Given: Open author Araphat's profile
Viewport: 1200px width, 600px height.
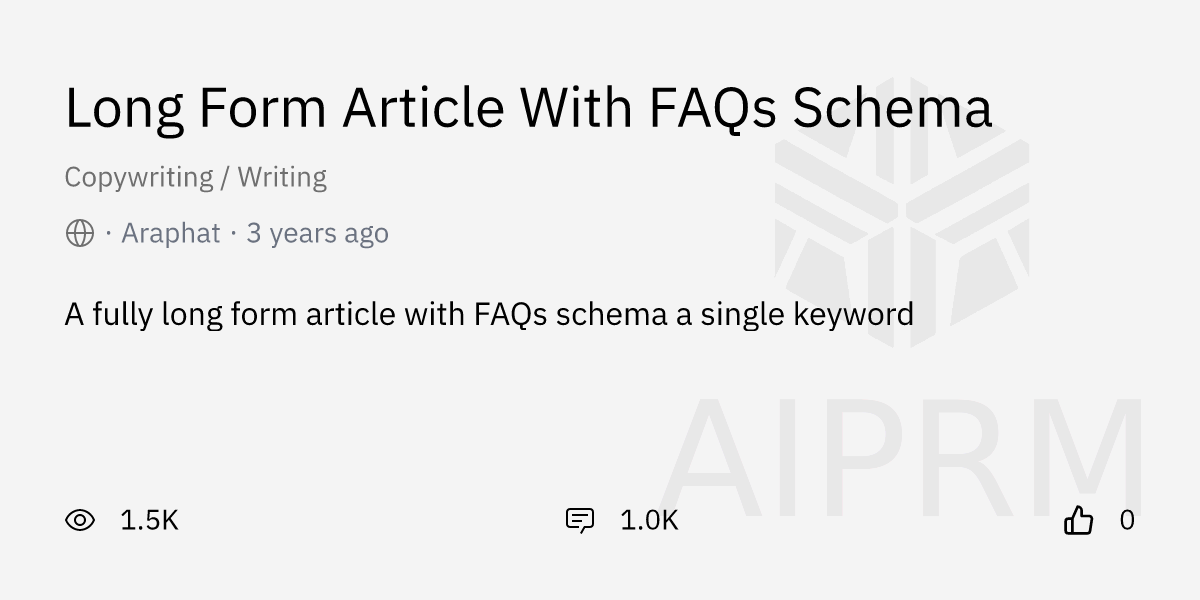Looking at the screenshot, I should pos(171,234).
